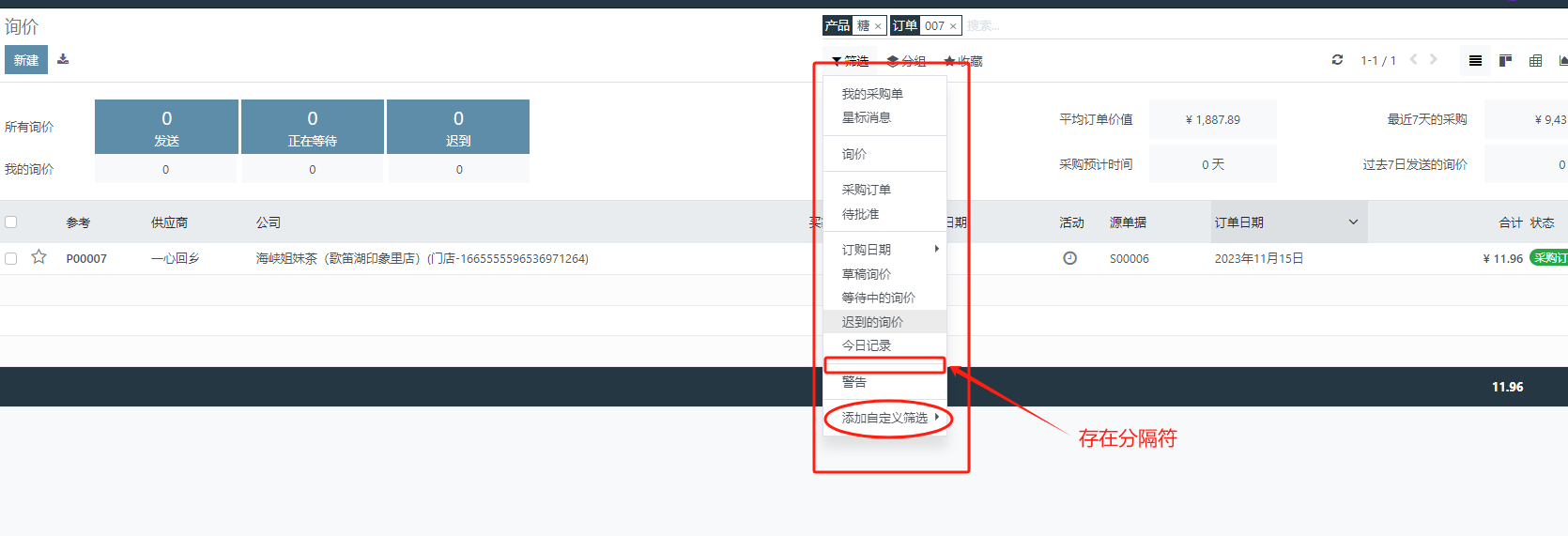Click the activity clock icon for P00007

coord(1069,258)
